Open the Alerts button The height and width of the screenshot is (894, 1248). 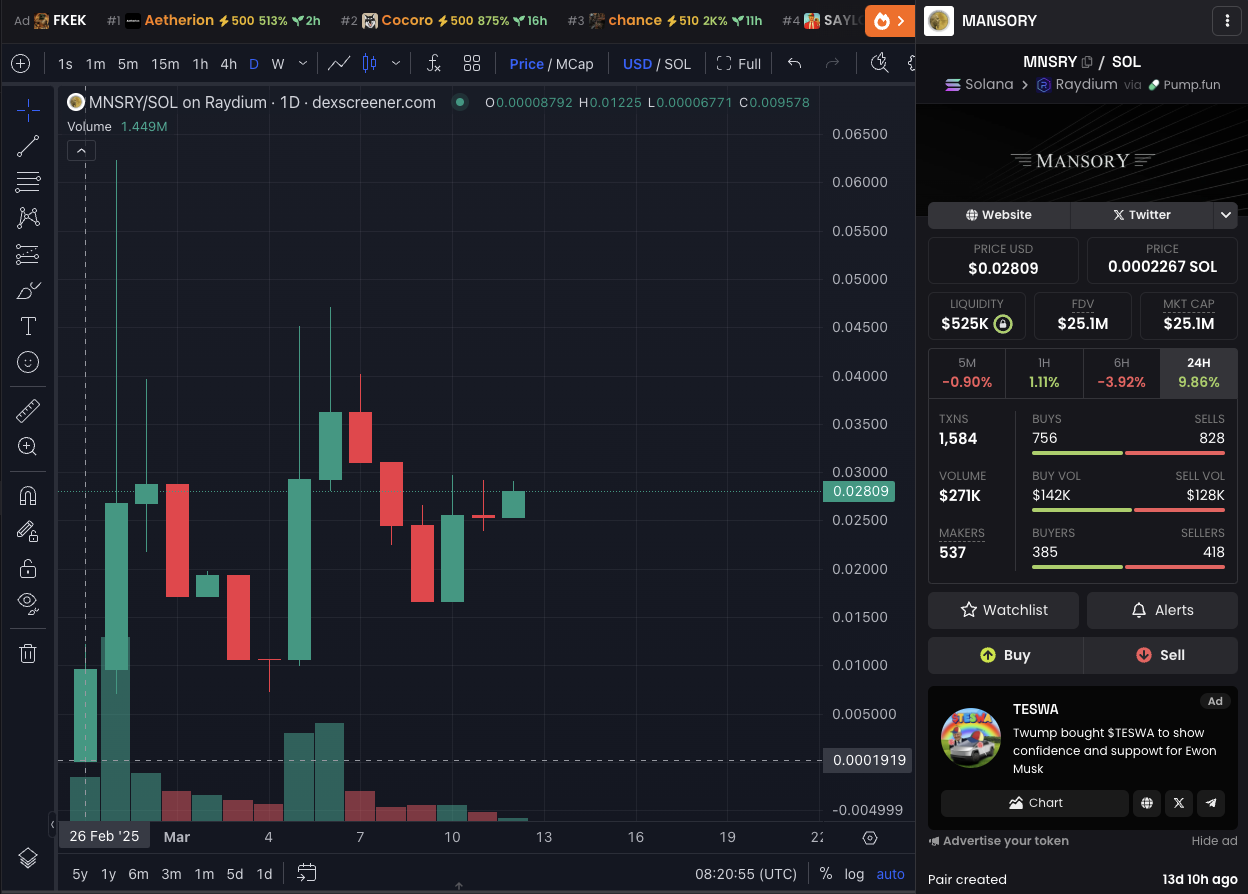pos(1162,610)
